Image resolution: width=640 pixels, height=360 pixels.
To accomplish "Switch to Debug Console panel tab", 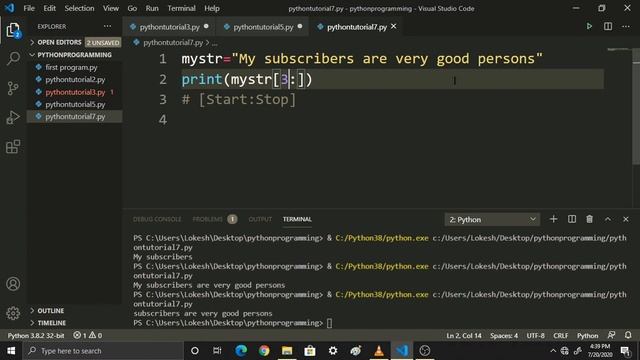I will 157,219.
